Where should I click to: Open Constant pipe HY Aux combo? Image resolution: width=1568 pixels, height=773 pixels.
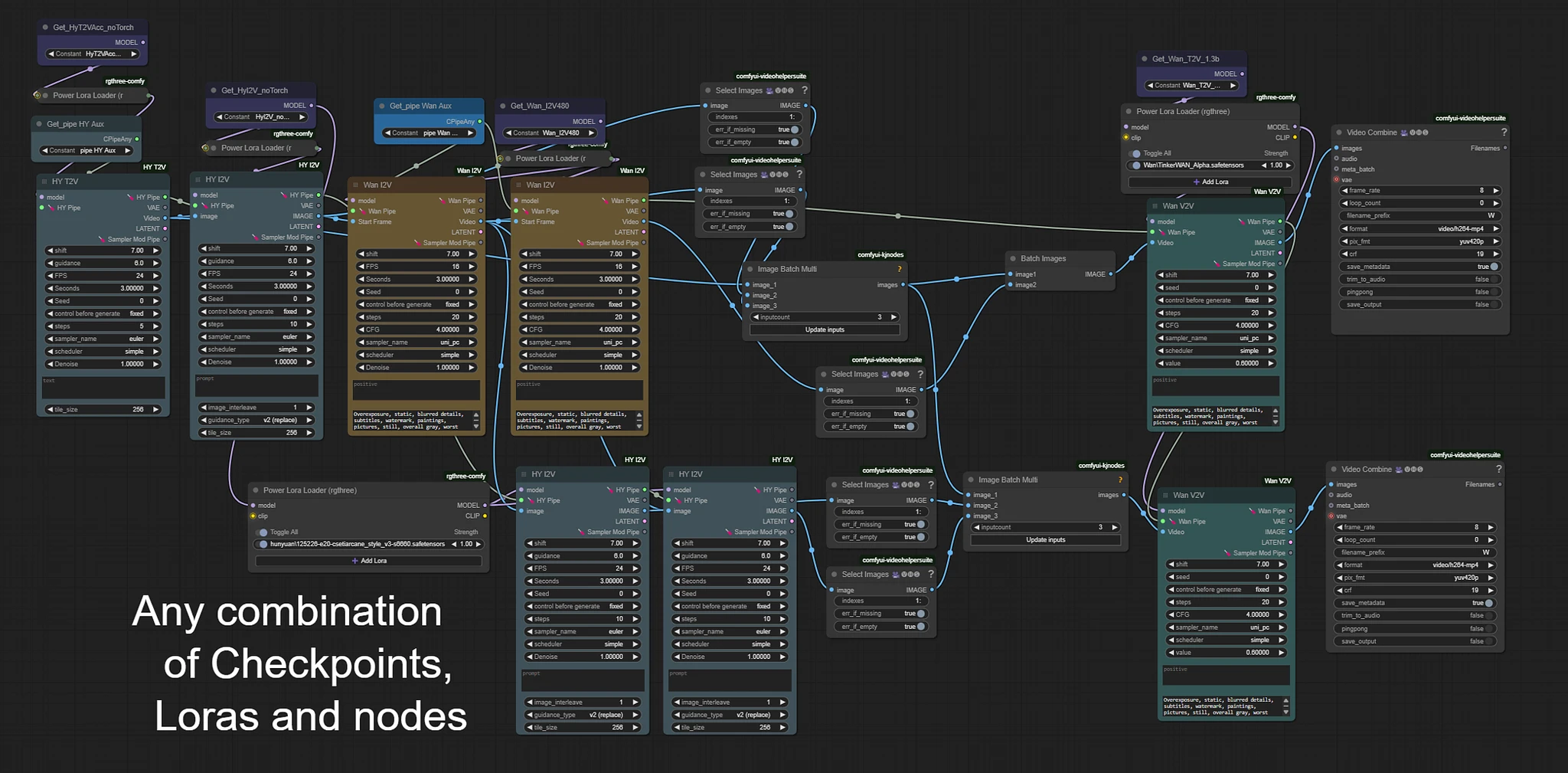[87, 151]
